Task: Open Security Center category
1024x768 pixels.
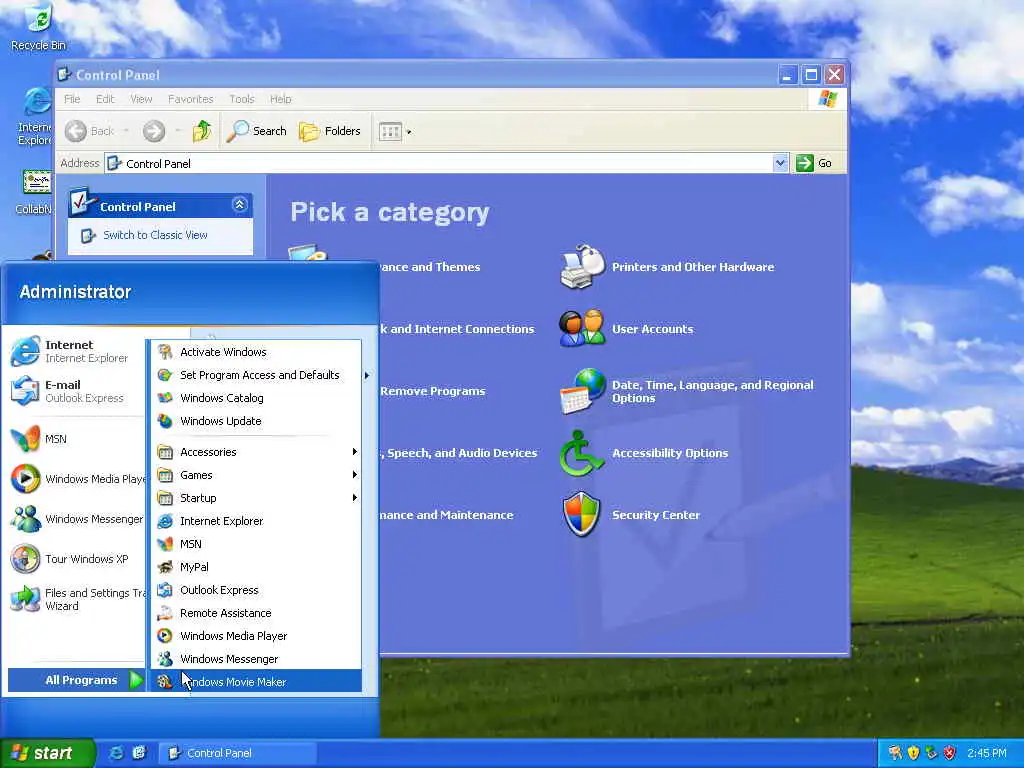Action: (656, 515)
